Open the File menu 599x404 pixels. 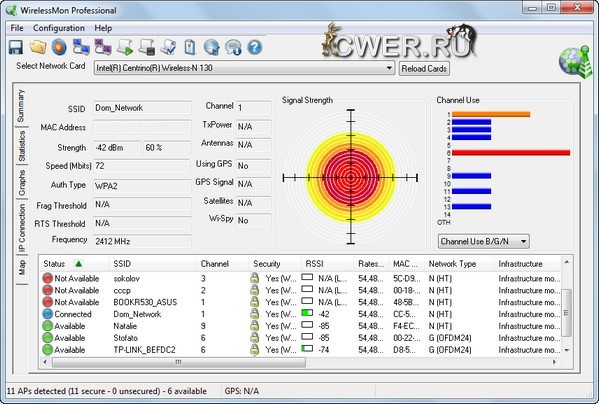(17, 28)
